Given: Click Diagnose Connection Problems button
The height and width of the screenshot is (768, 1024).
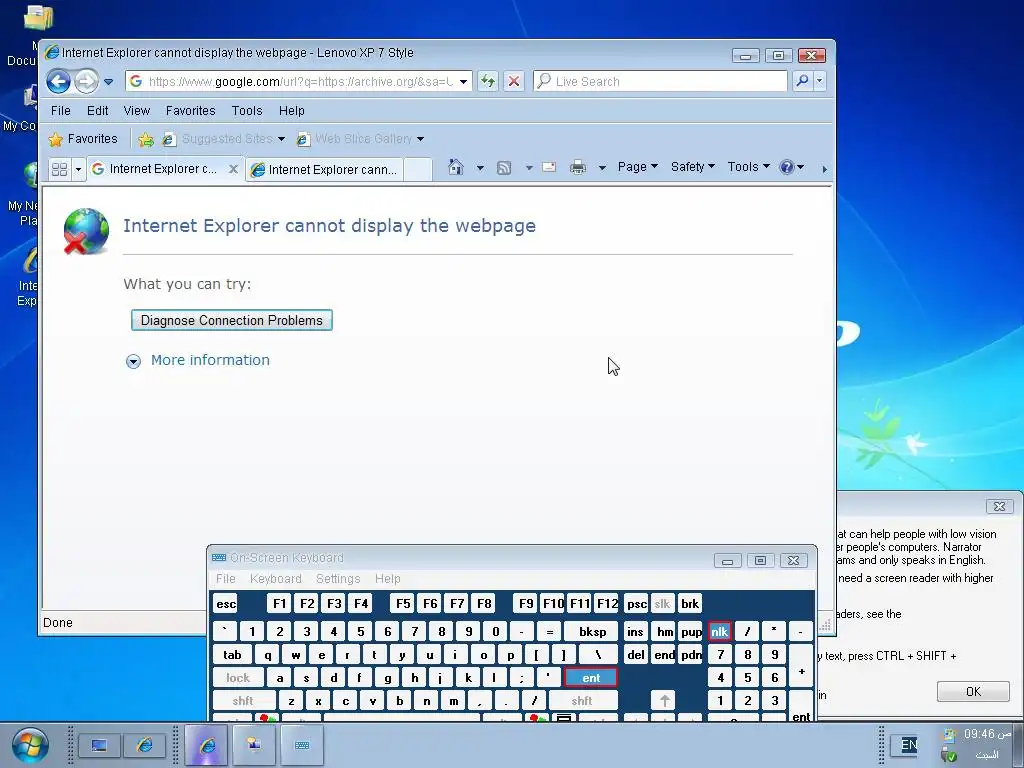Looking at the screenshot, I should [x=232, y=320].
